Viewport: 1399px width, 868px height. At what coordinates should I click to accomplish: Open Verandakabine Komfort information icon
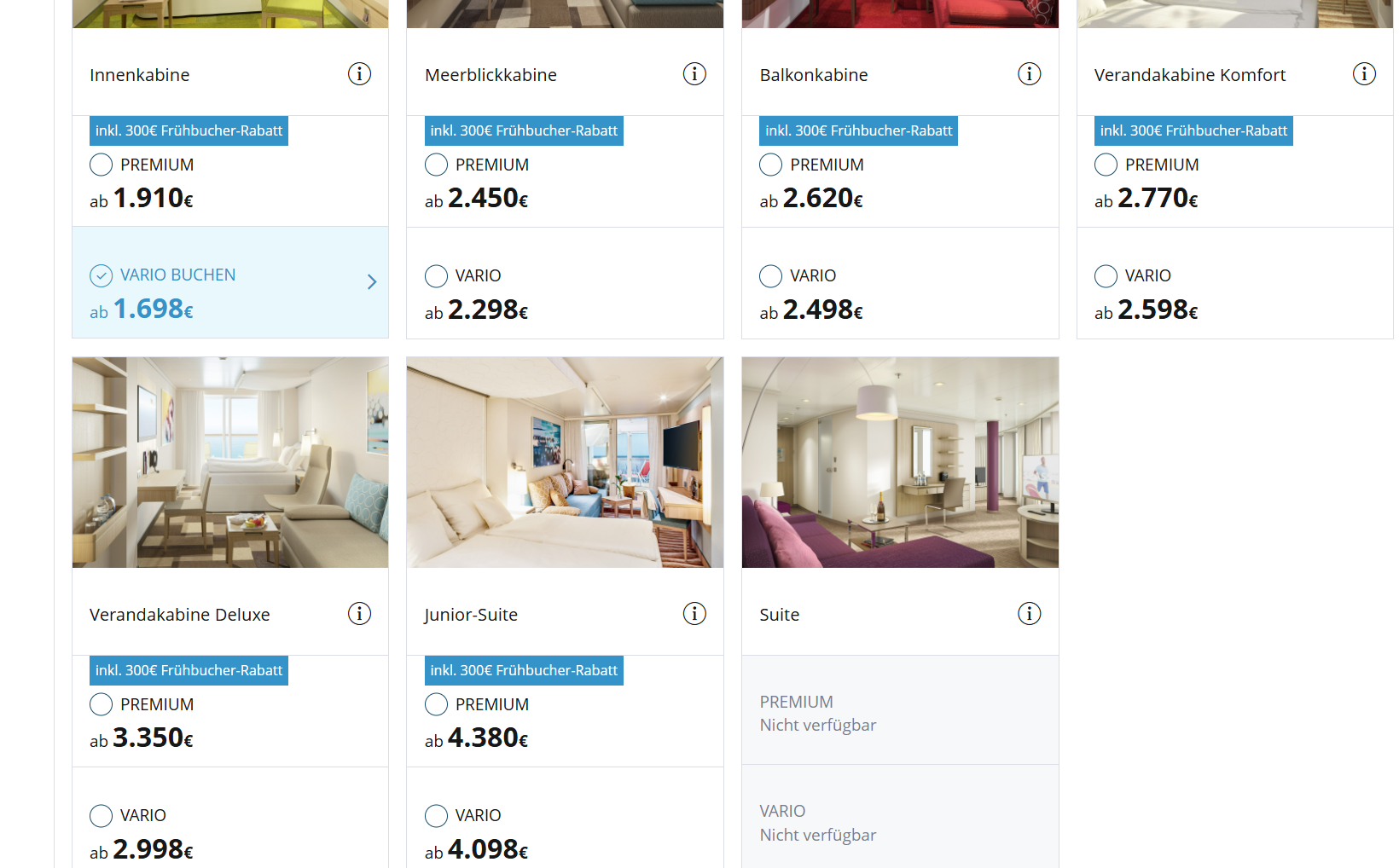(x=1364, y=74)
